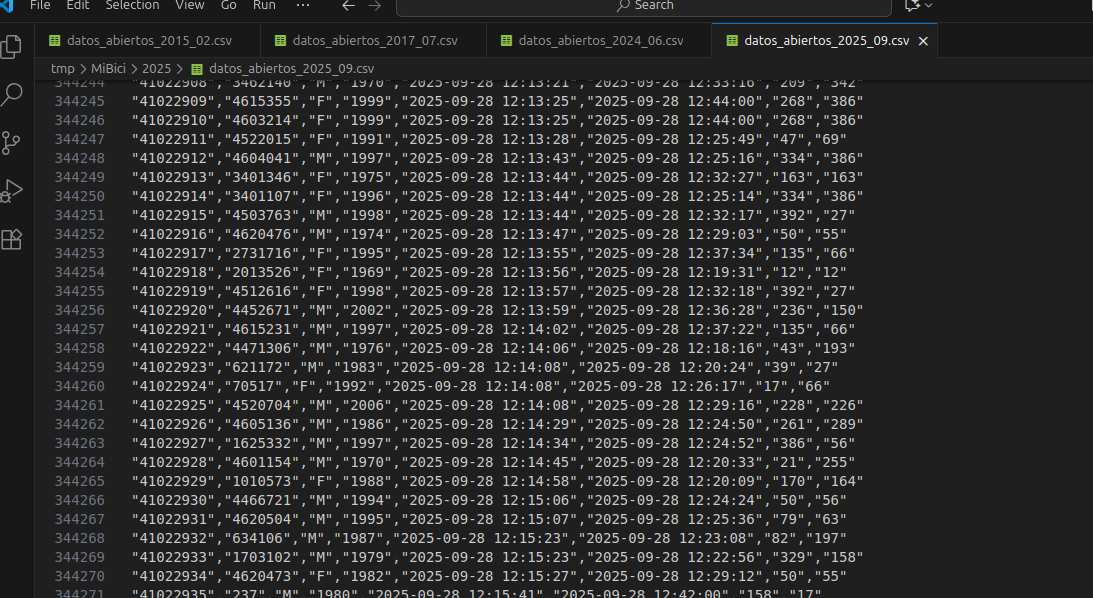Open the Search view in activity bar
This screenshot has height=598, width=1093.
(x=12, y=95)
